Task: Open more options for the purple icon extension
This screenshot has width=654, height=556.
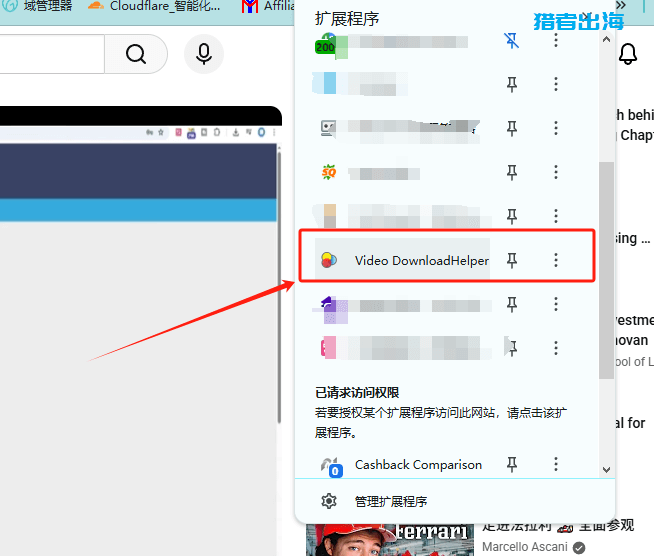Action: click(x=556, y=304)
